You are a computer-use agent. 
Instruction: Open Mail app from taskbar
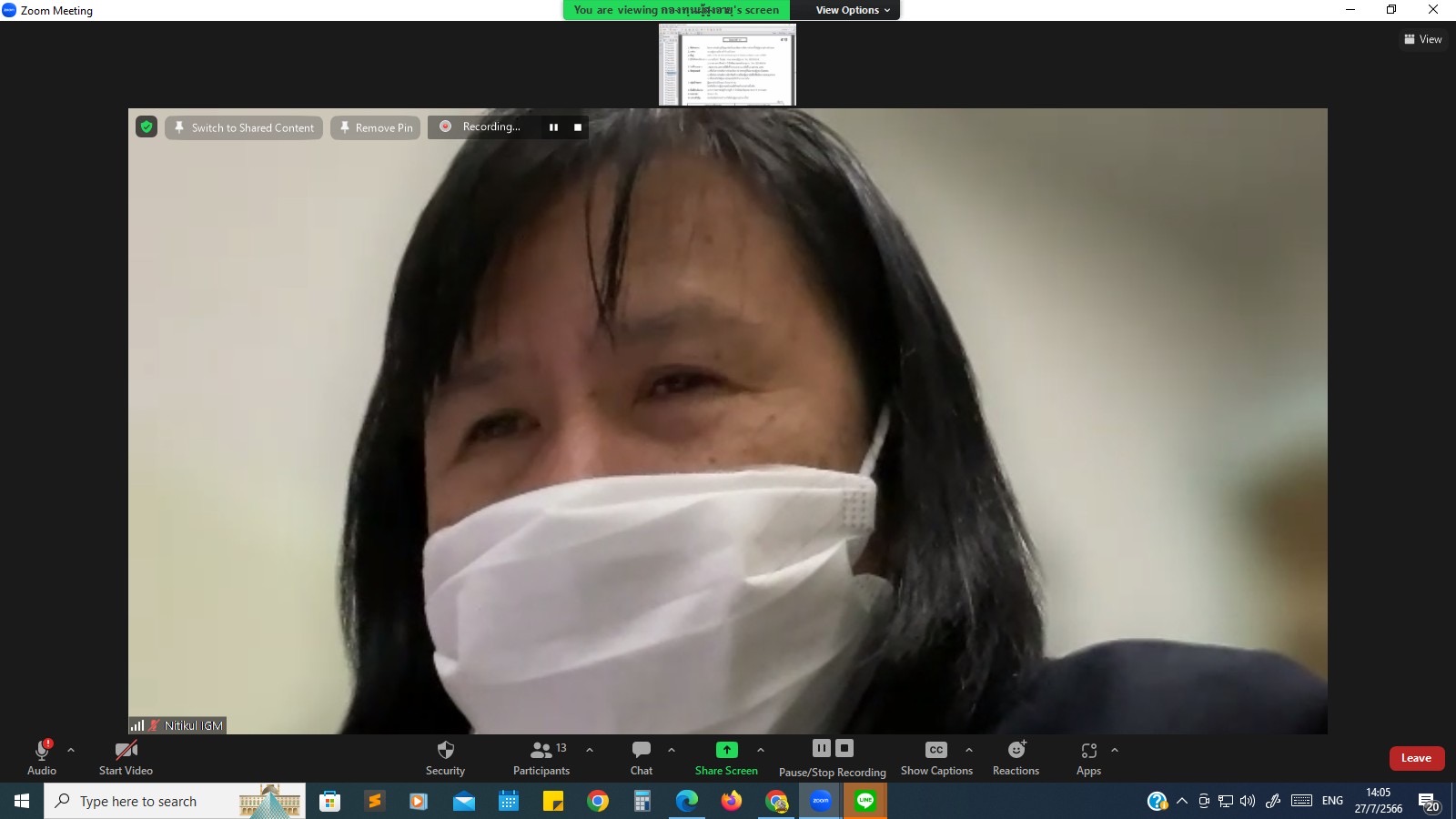(463, 801)
